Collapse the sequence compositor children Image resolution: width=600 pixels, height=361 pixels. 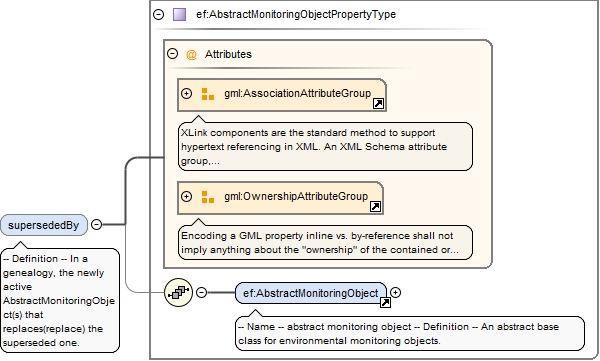pyautogui.click(x=201, y=292)
